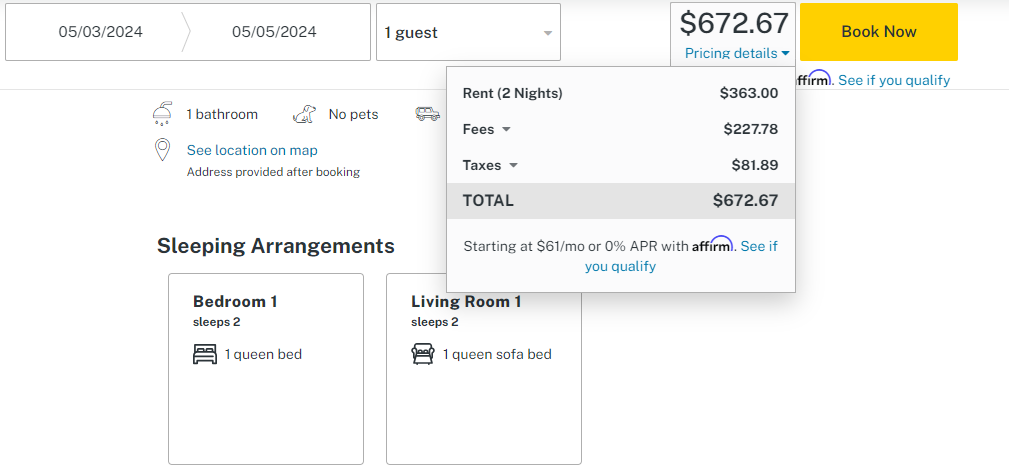Expand the Fees breakdown

(x=487, y=129)
